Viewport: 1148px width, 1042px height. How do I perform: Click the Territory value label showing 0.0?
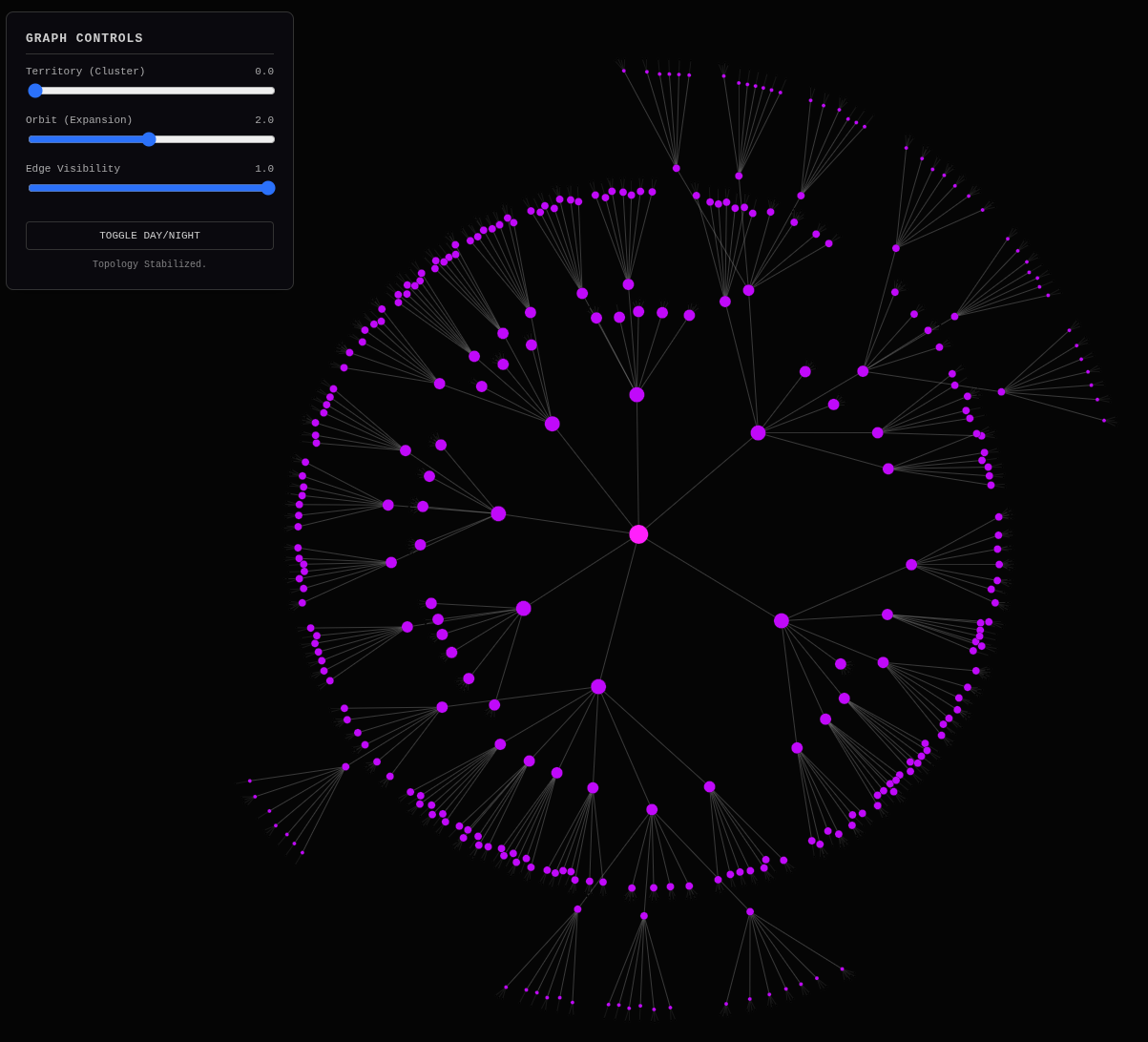[263, 72]
